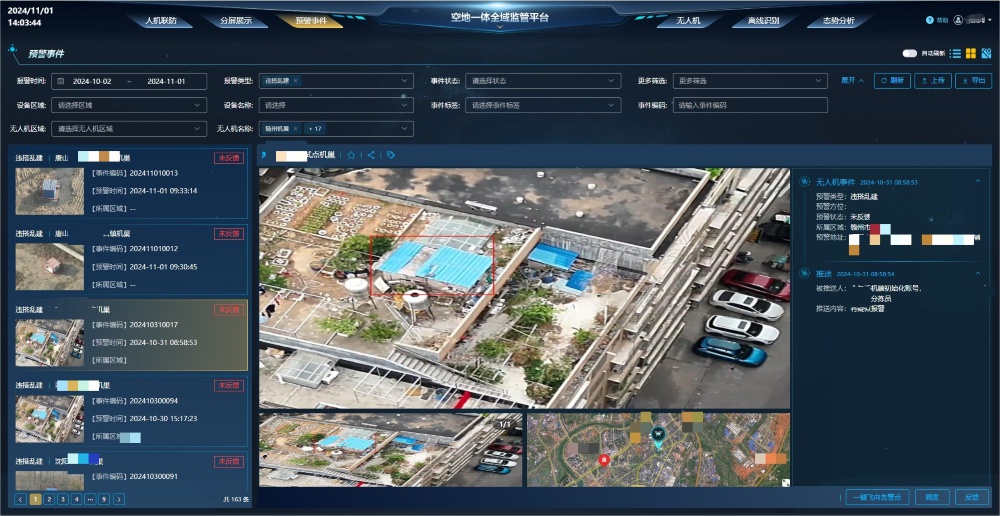
Task: Toggle the 自动刷新 auto refresh switch
Action: pos(910,54)
